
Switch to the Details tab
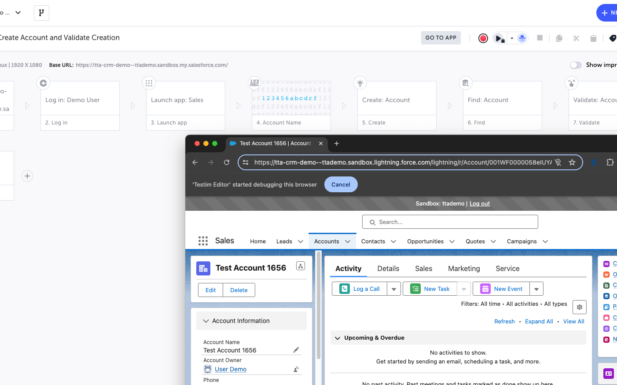[x=388, y=268]
